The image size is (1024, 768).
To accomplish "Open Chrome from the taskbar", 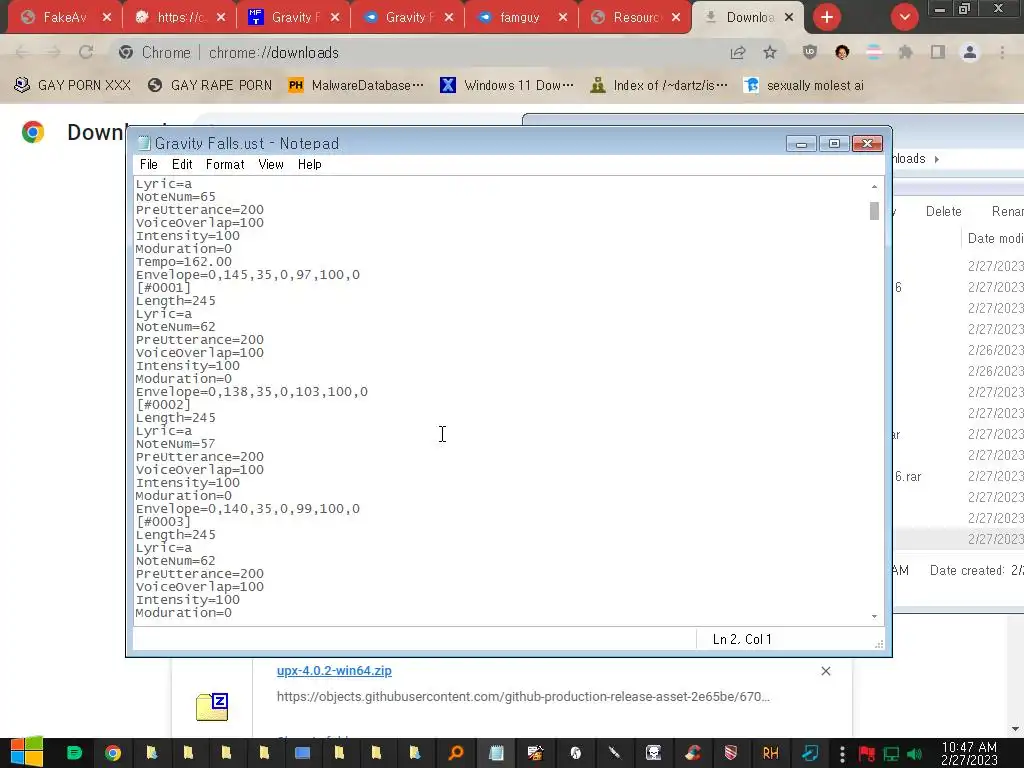I will (112, 753).
